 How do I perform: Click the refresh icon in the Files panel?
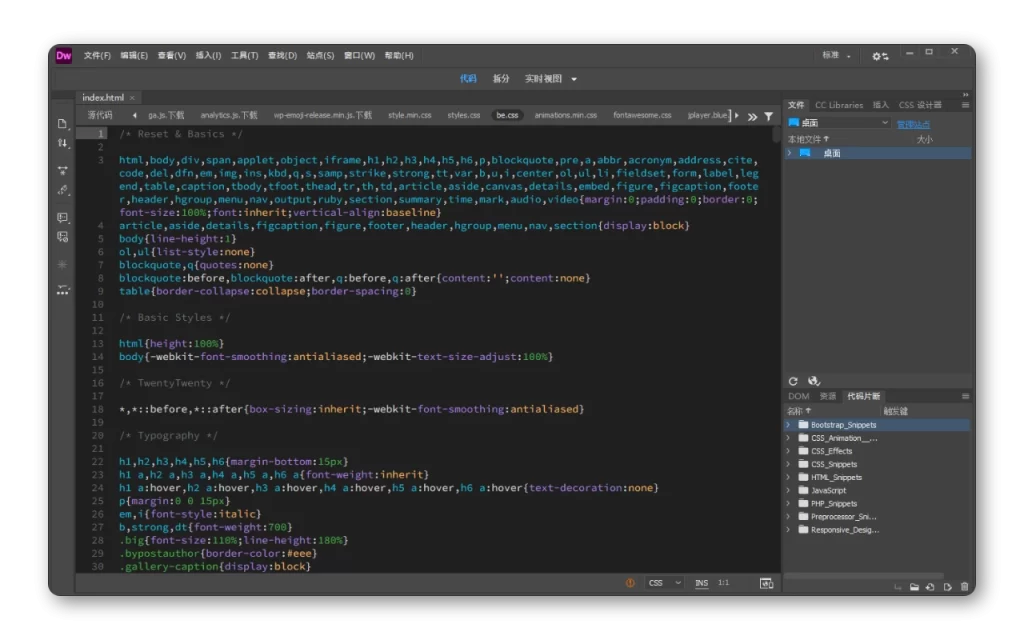[x=793, y=381]
